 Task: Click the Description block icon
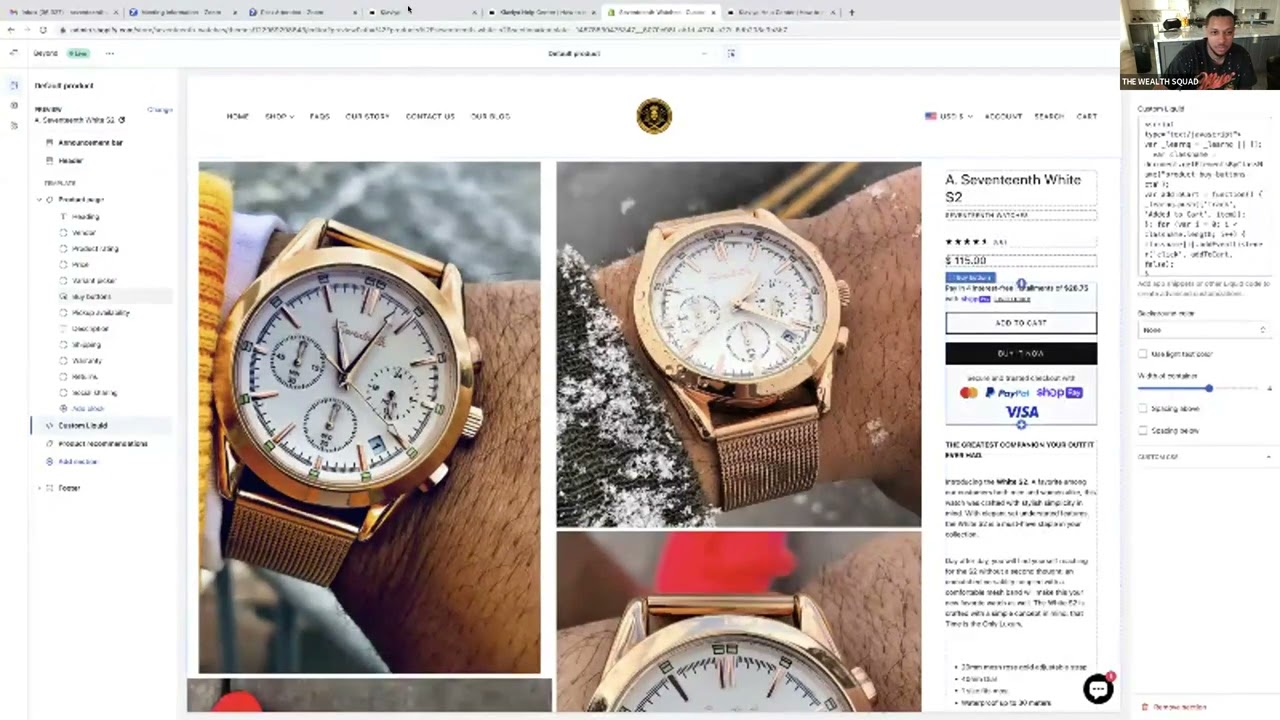click(x=63, y=328)
